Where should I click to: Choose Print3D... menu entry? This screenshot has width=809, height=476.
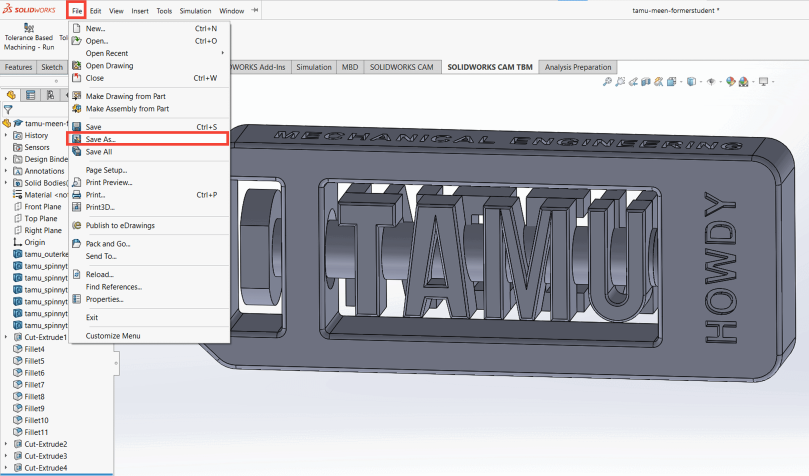pos(150,207)
